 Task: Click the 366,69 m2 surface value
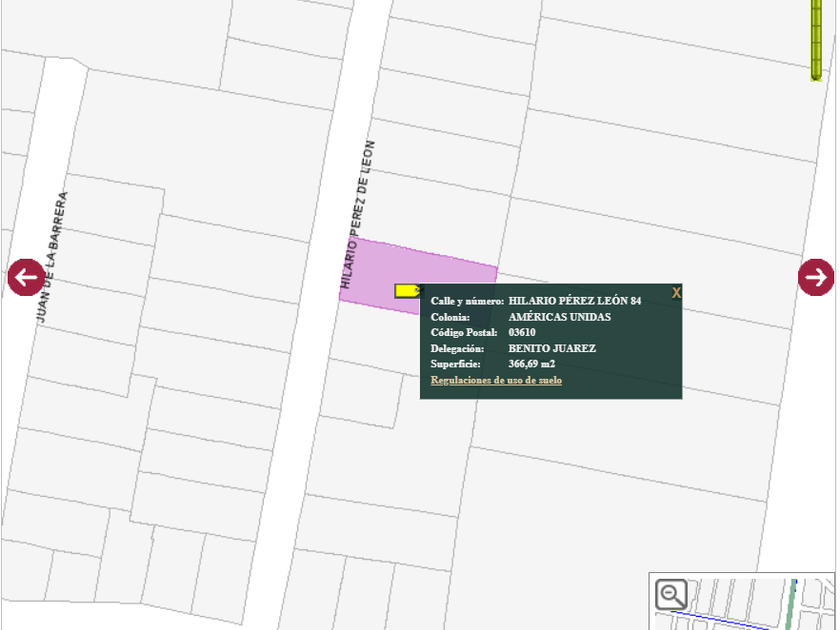(x=531, y=364)
